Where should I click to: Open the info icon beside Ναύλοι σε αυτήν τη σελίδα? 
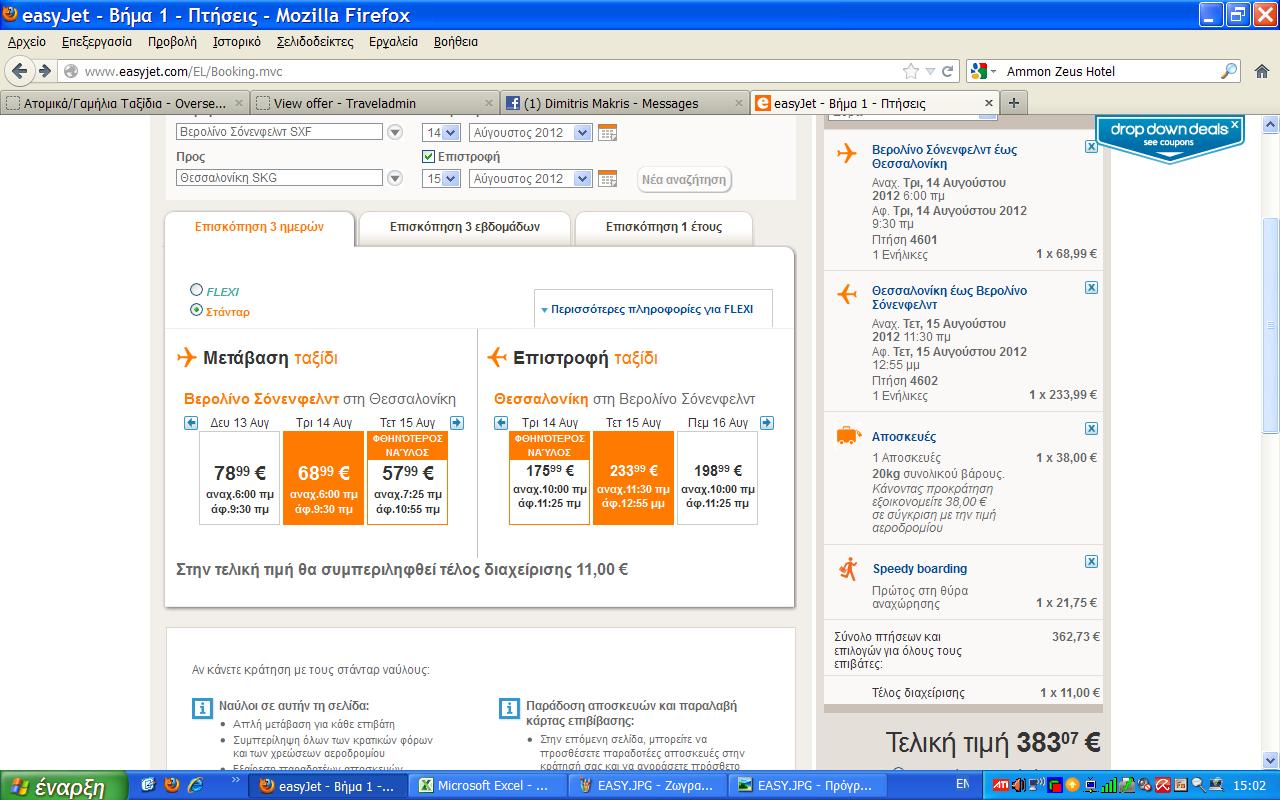201,709
